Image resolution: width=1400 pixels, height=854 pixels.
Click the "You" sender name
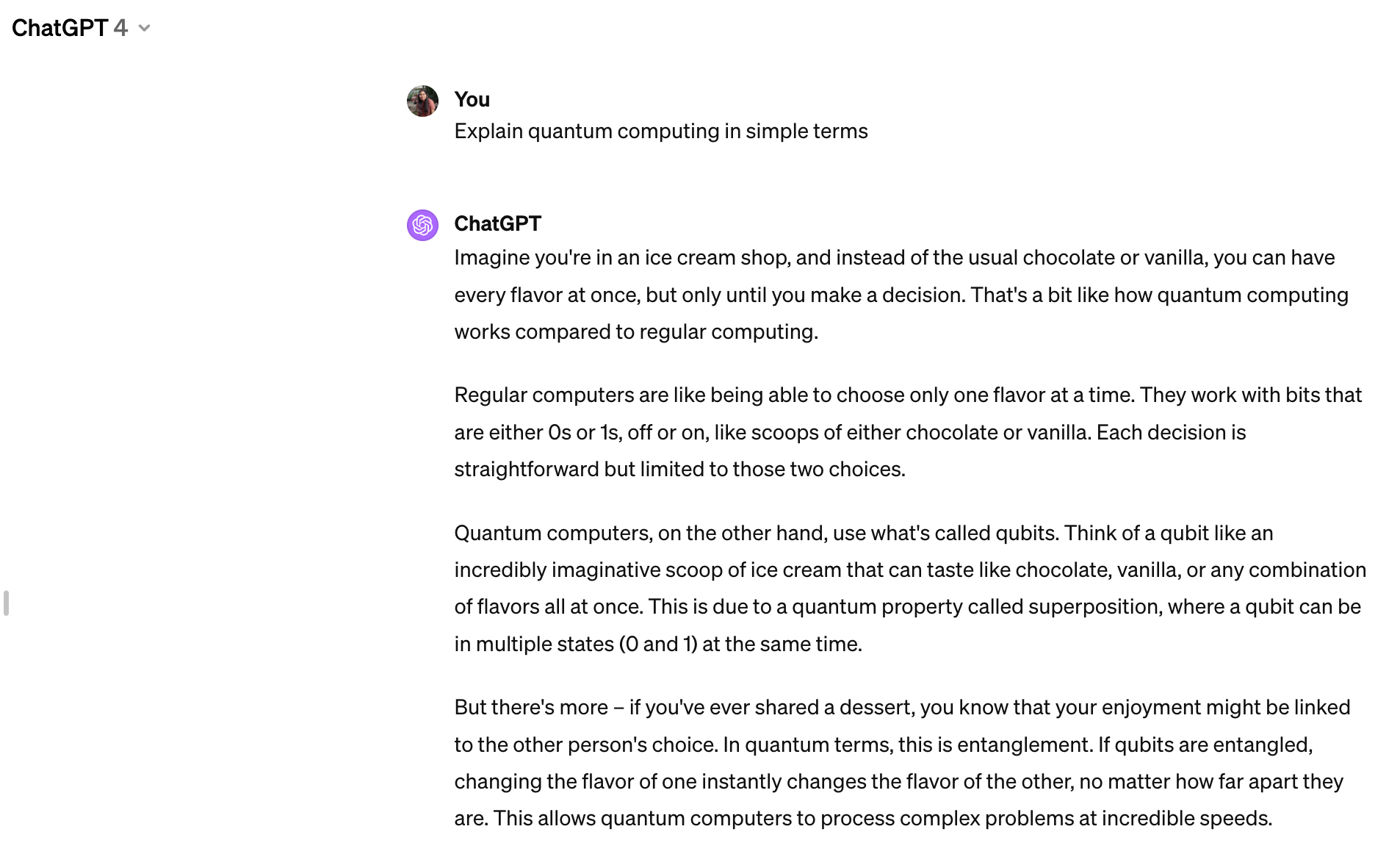472,99
